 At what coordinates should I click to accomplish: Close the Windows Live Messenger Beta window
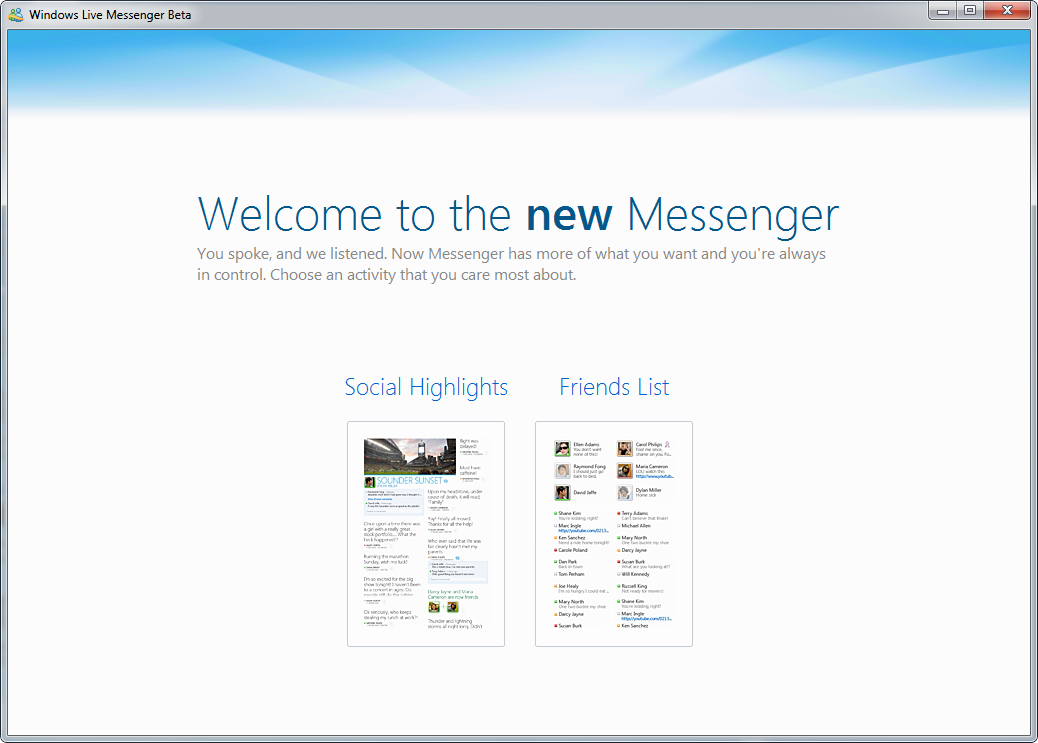pyautogui.click(x=1008, y=11)
